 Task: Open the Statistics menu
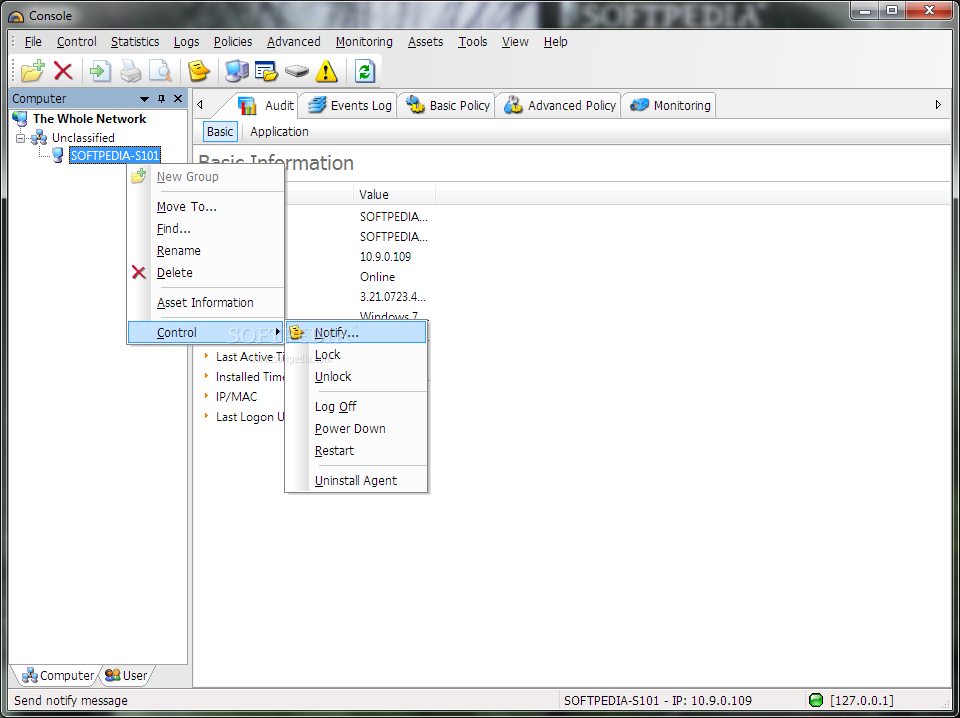[x=135, y=42]
